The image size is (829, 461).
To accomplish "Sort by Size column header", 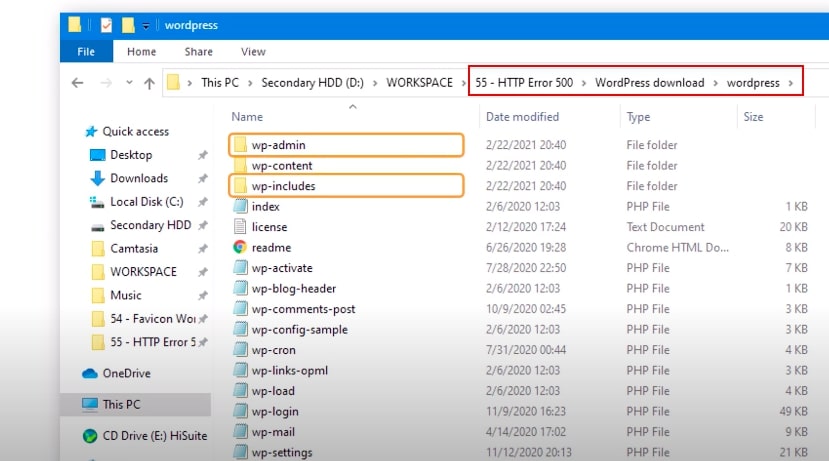I will [753, 117].
